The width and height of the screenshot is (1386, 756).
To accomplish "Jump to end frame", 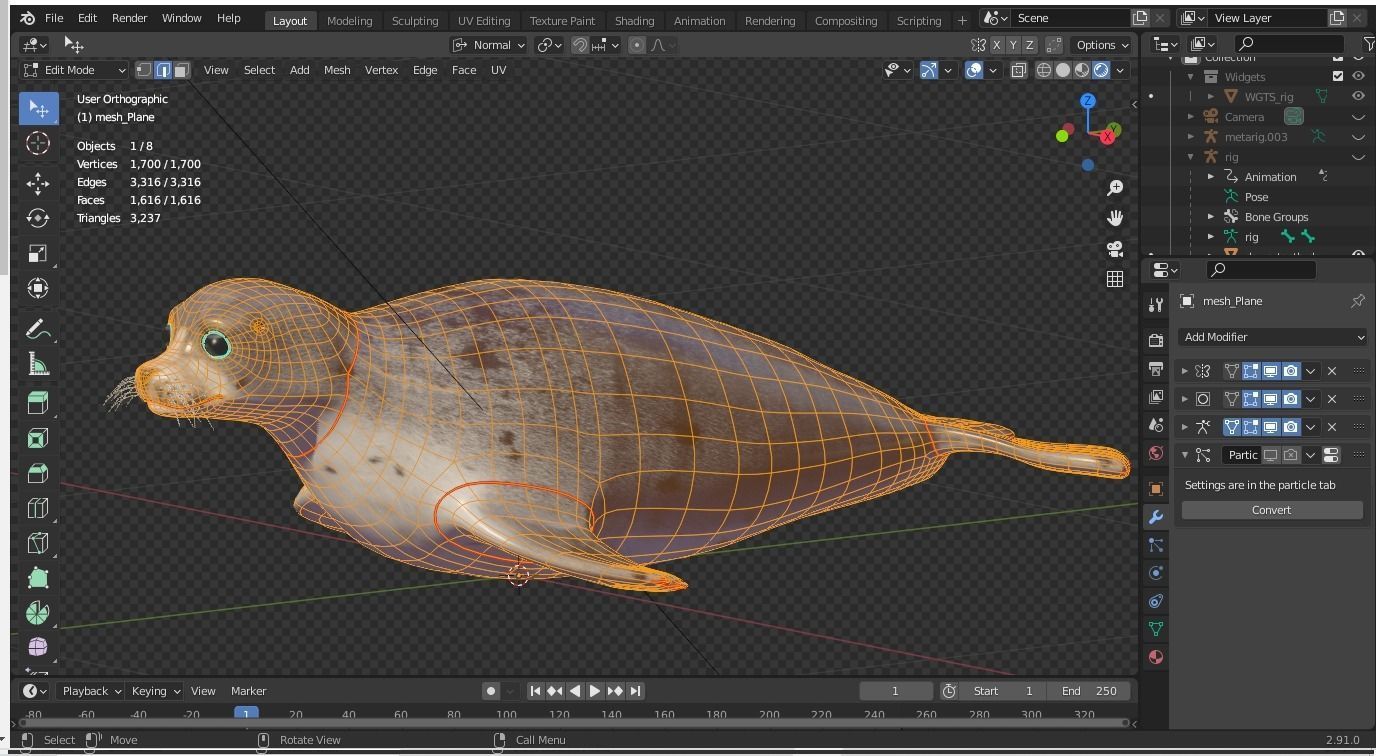I will [634, 691].
